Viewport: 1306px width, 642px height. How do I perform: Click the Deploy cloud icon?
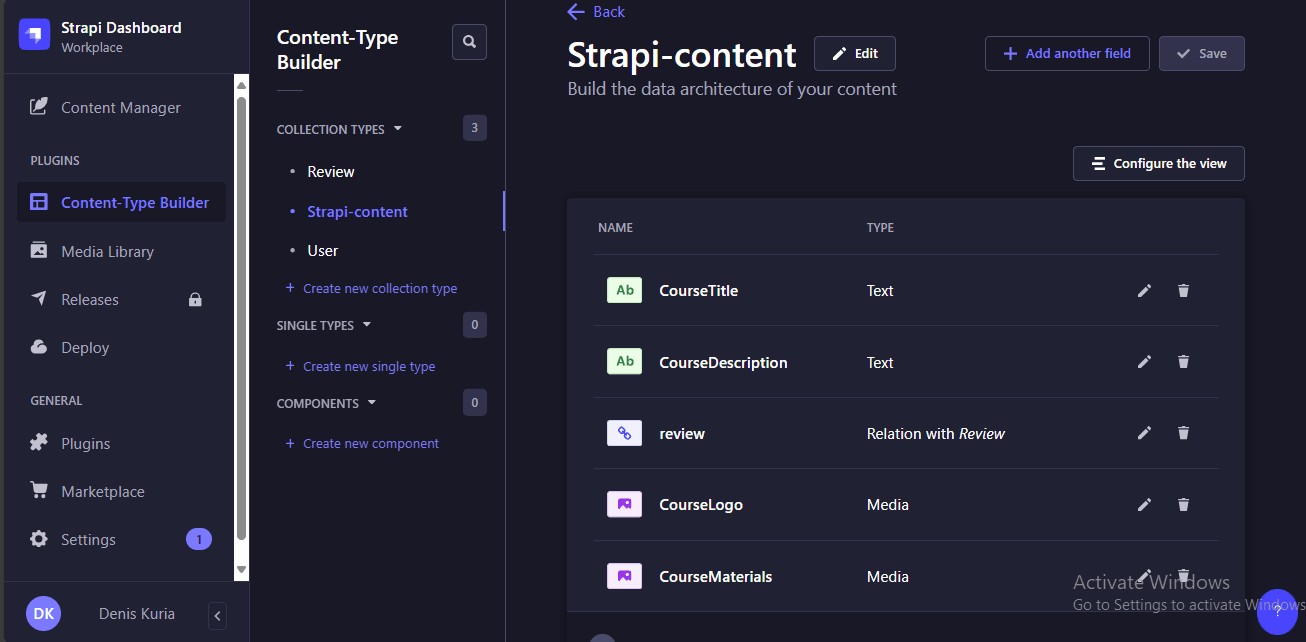[x=39, y=347]
